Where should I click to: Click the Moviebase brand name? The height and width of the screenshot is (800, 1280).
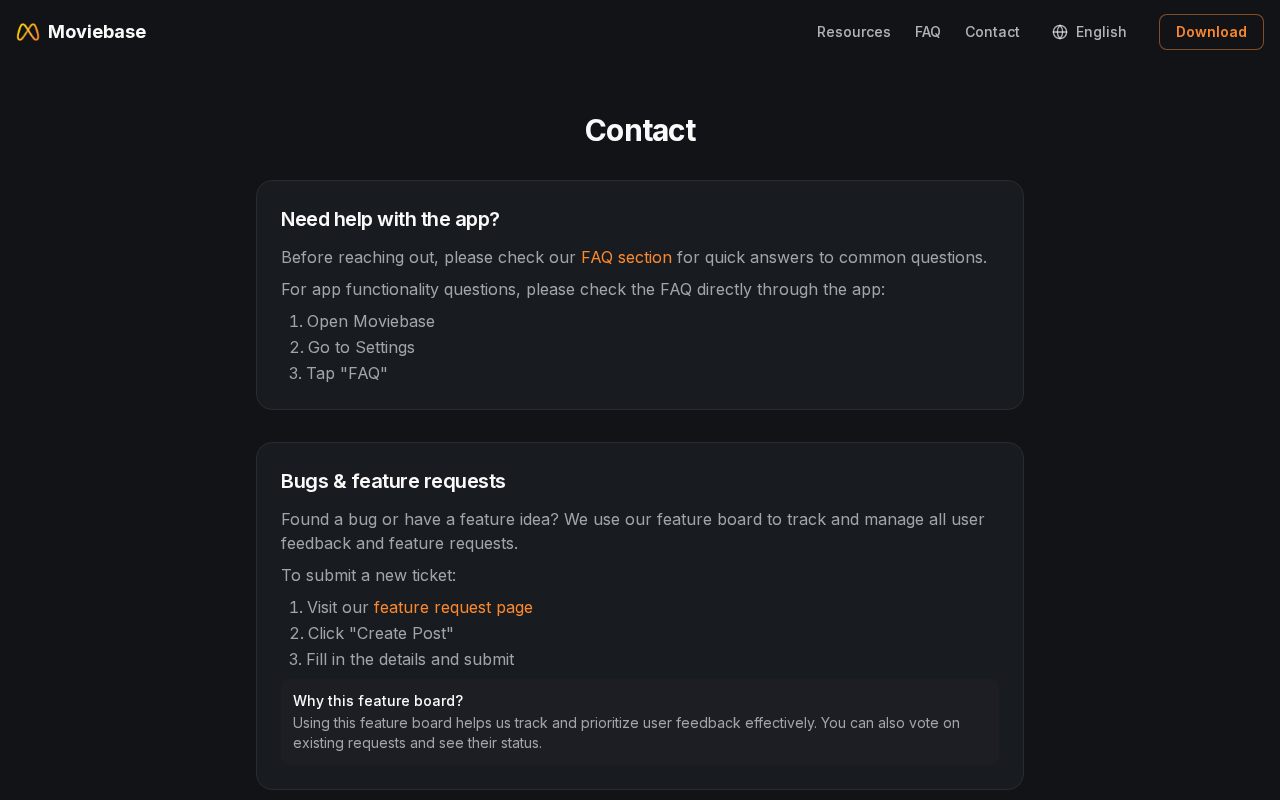[97, 32]
